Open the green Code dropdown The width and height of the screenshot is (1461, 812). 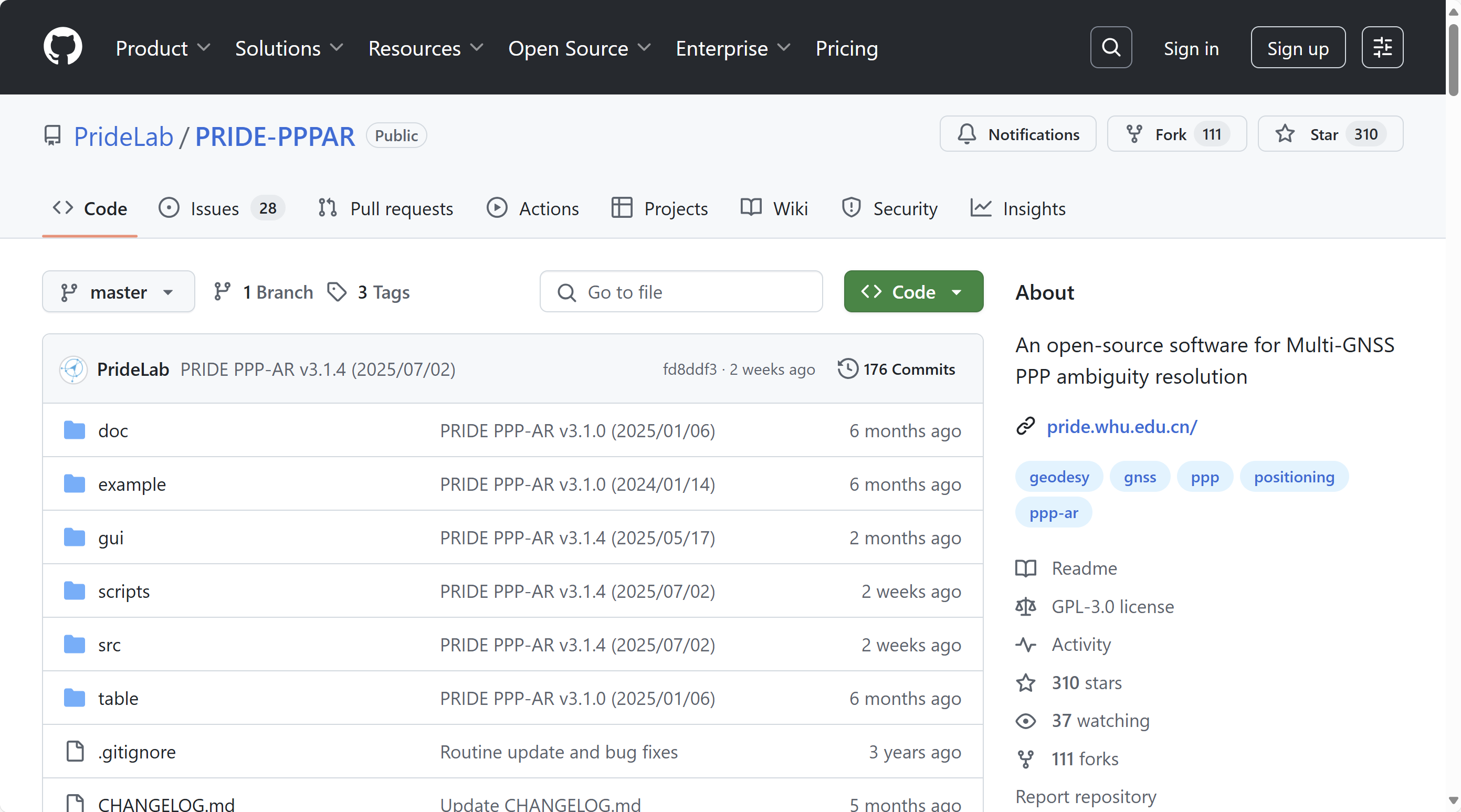click(913, 291)
